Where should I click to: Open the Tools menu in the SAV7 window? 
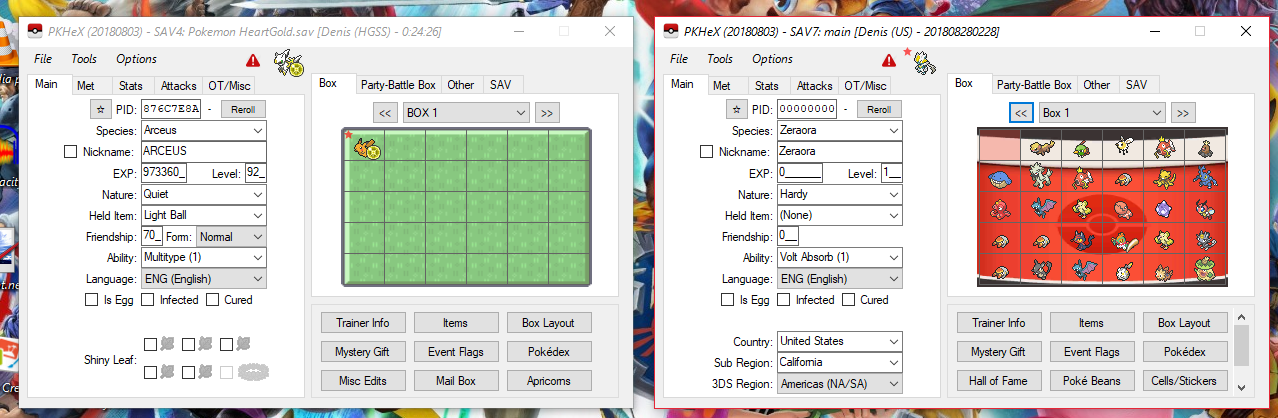click(720, 59)
